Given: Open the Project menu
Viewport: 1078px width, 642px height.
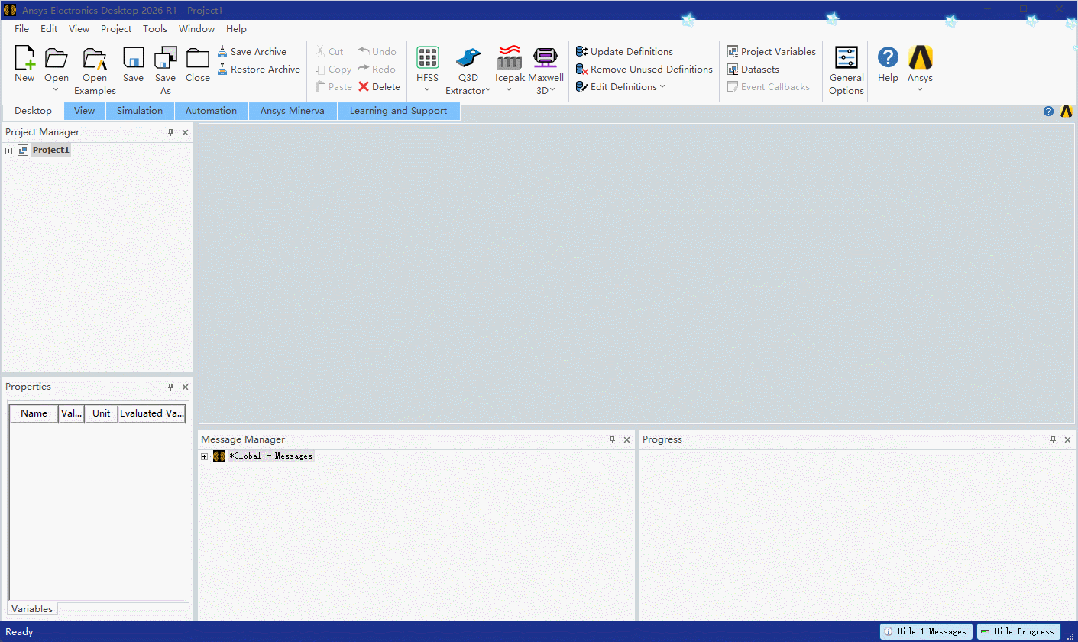Looking at the screenshot, I should click(116, 29).
